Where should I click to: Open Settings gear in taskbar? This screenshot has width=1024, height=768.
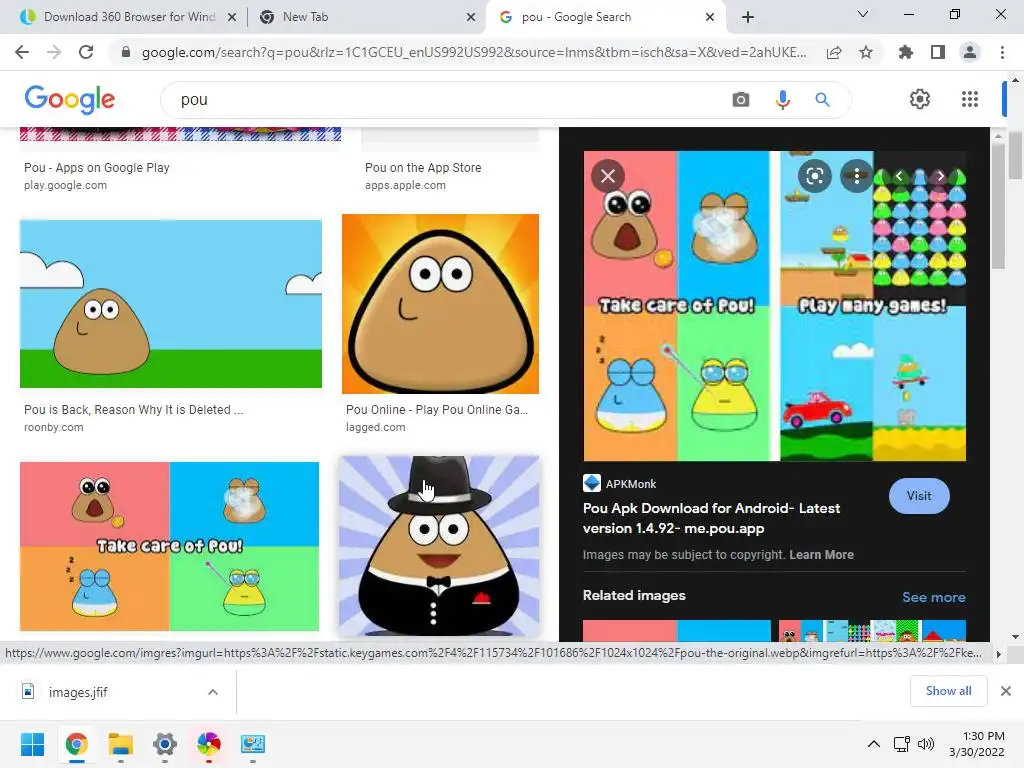pyautogui.click(x=165, y=744)
